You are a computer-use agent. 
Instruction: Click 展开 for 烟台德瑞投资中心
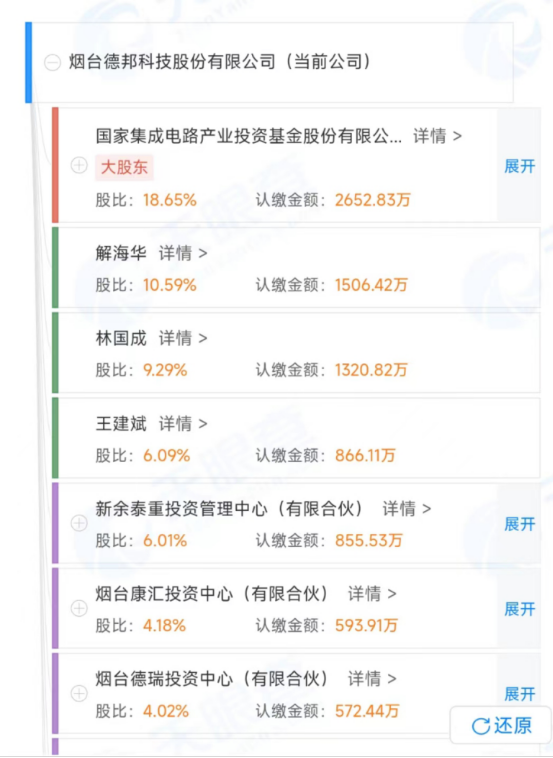[520, 694]
